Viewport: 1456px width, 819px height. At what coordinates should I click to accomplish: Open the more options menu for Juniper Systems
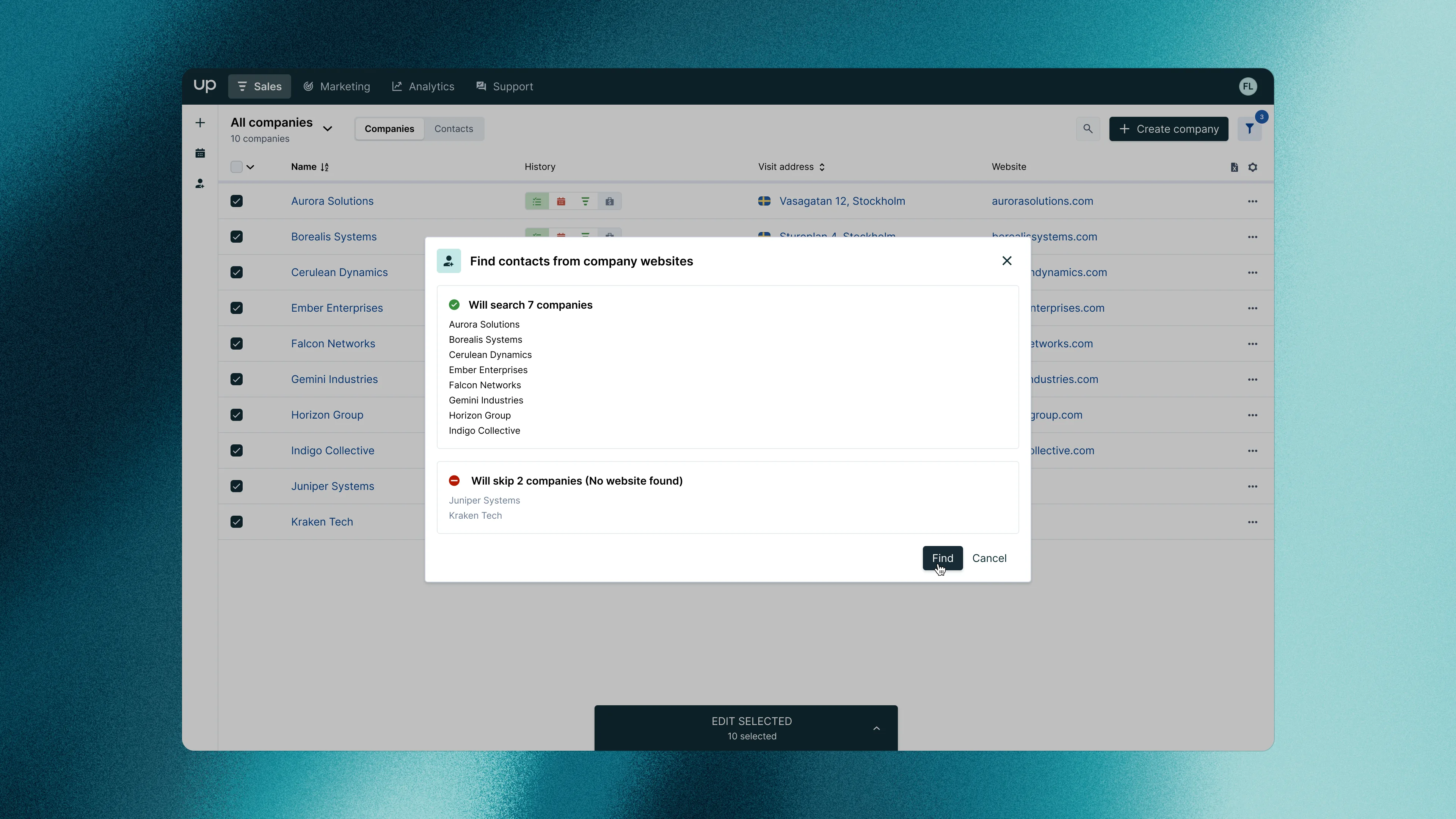coord(1252,486)
